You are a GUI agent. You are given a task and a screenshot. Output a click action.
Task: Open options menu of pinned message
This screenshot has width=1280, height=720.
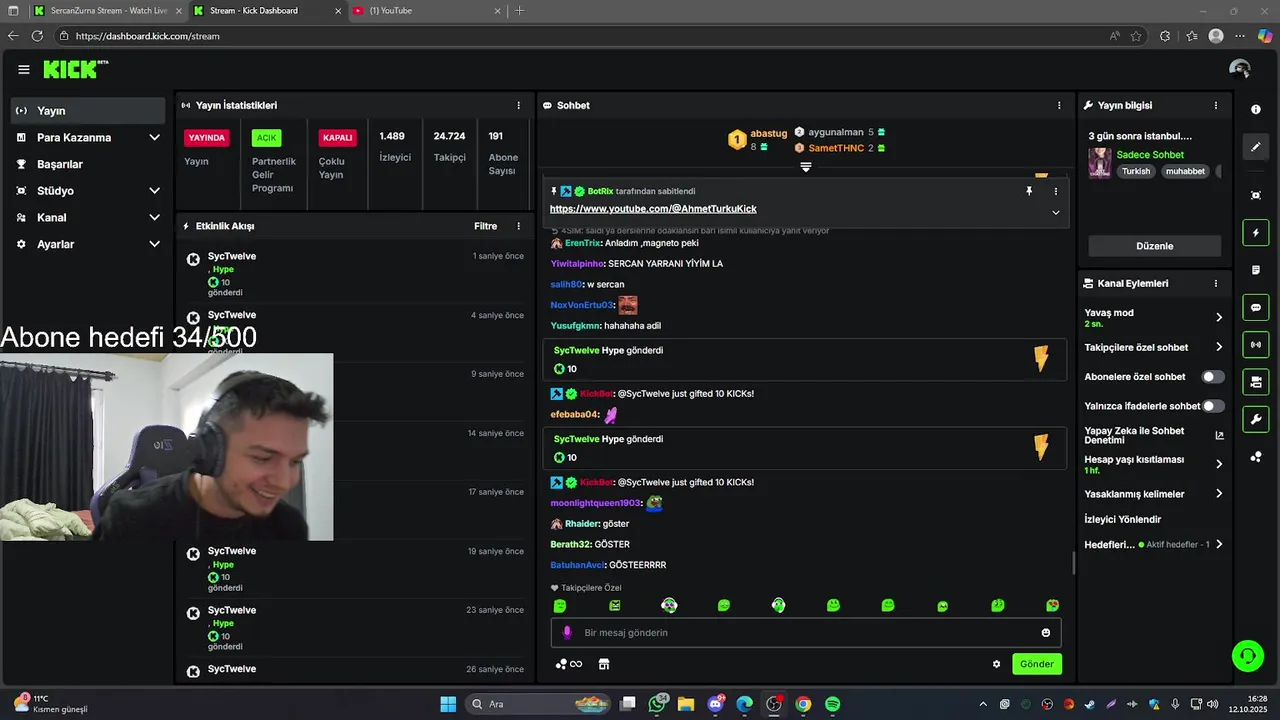coord(1055,191)
